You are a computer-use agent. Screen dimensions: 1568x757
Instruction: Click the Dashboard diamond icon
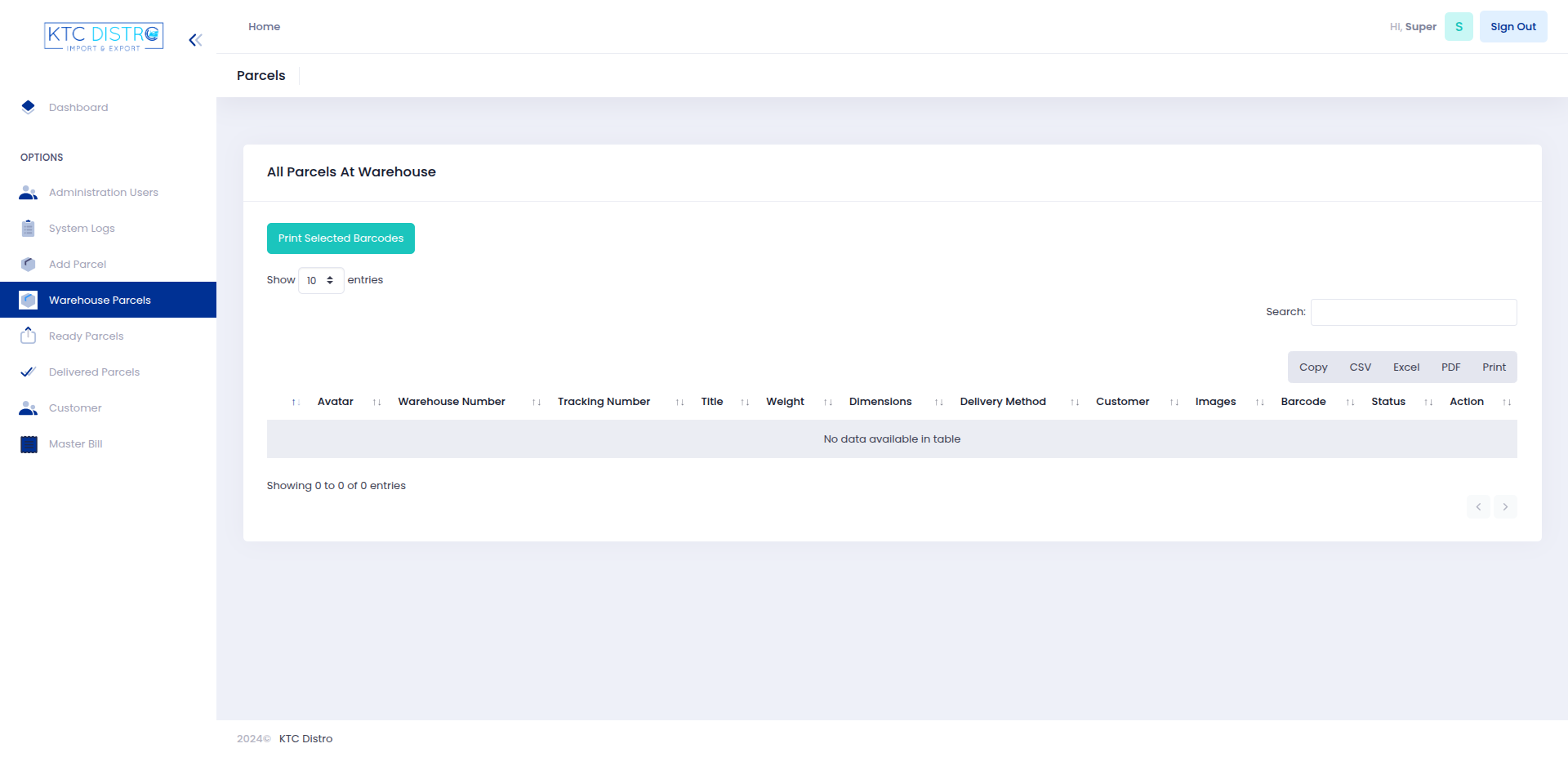29,107
